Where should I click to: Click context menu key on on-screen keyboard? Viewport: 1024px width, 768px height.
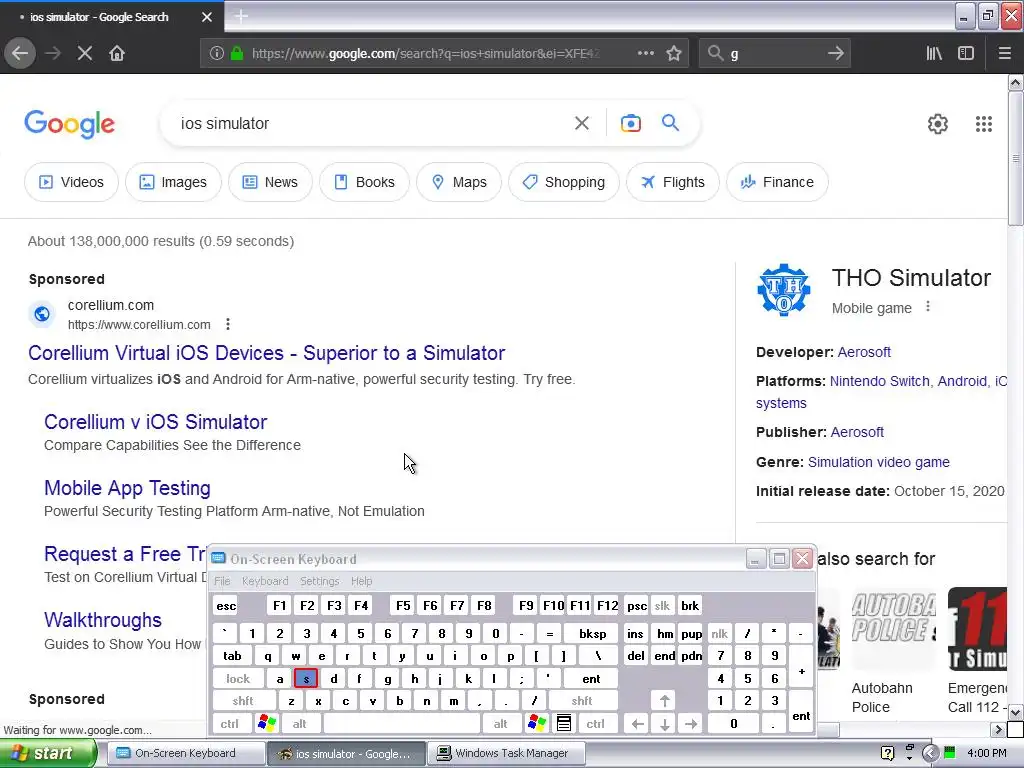click(x=564, y=723)
